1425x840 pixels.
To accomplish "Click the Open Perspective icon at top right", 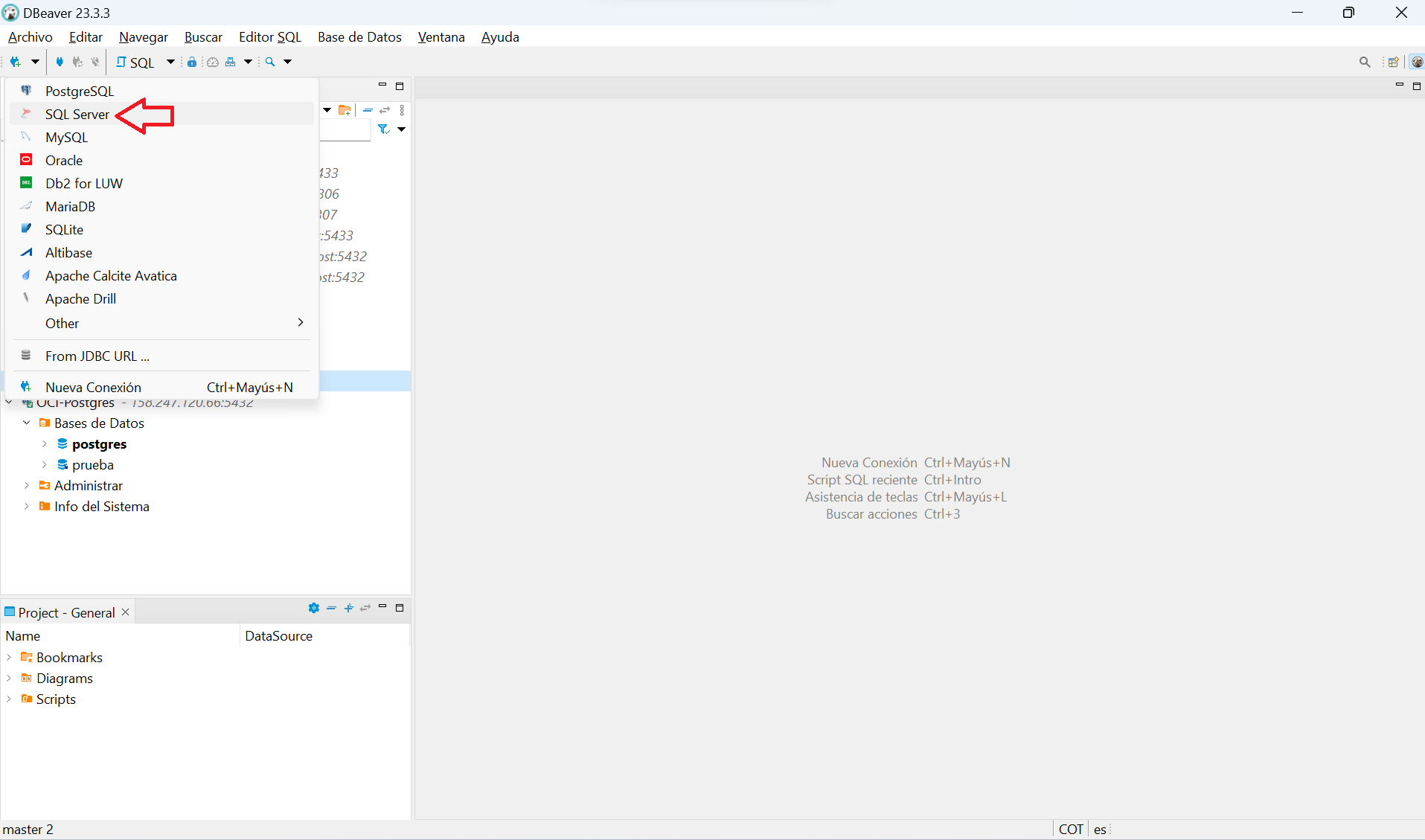I will click(1393, 62).
